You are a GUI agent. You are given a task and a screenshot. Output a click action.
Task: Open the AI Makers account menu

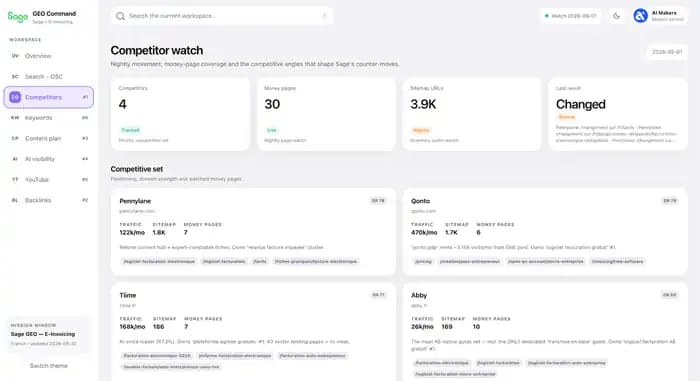click(659, 16)
